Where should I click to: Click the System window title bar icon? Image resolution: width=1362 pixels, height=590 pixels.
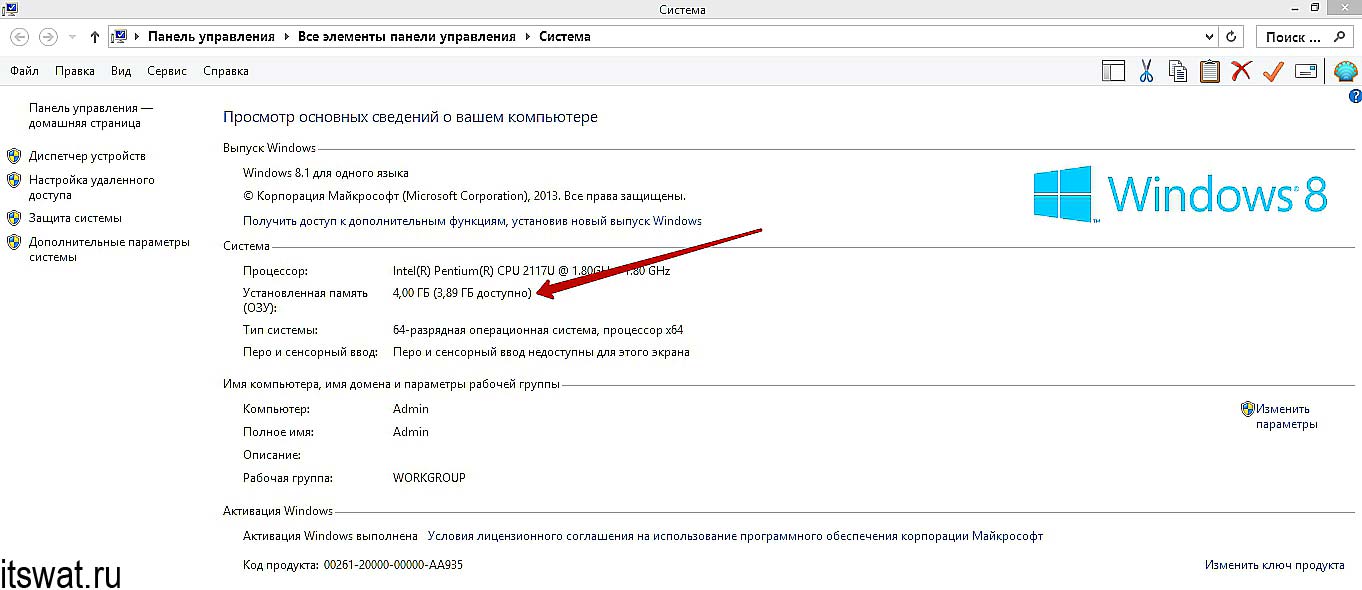click(10, 9)
